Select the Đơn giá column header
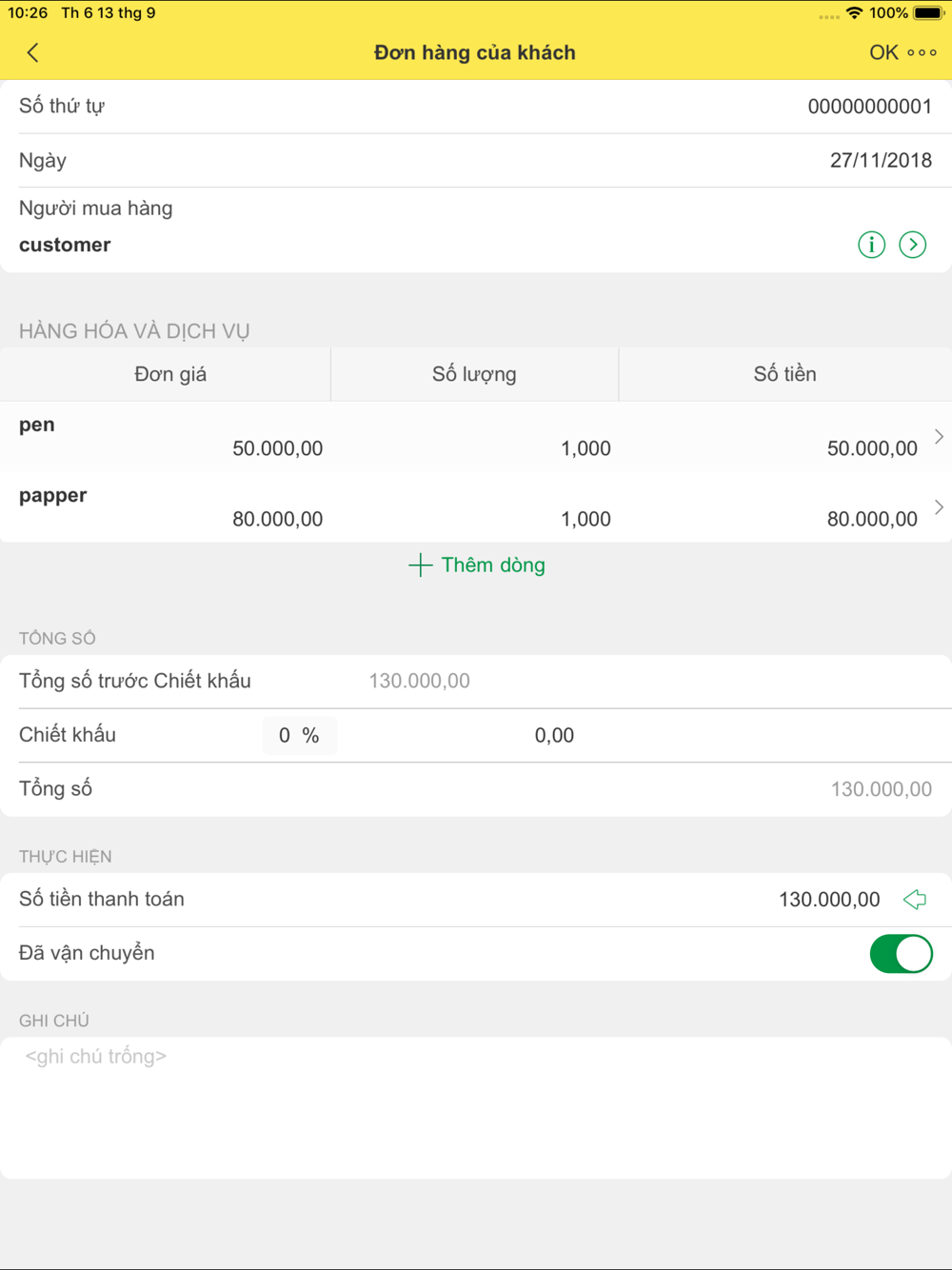952x1270 pixels. (170, 374)
